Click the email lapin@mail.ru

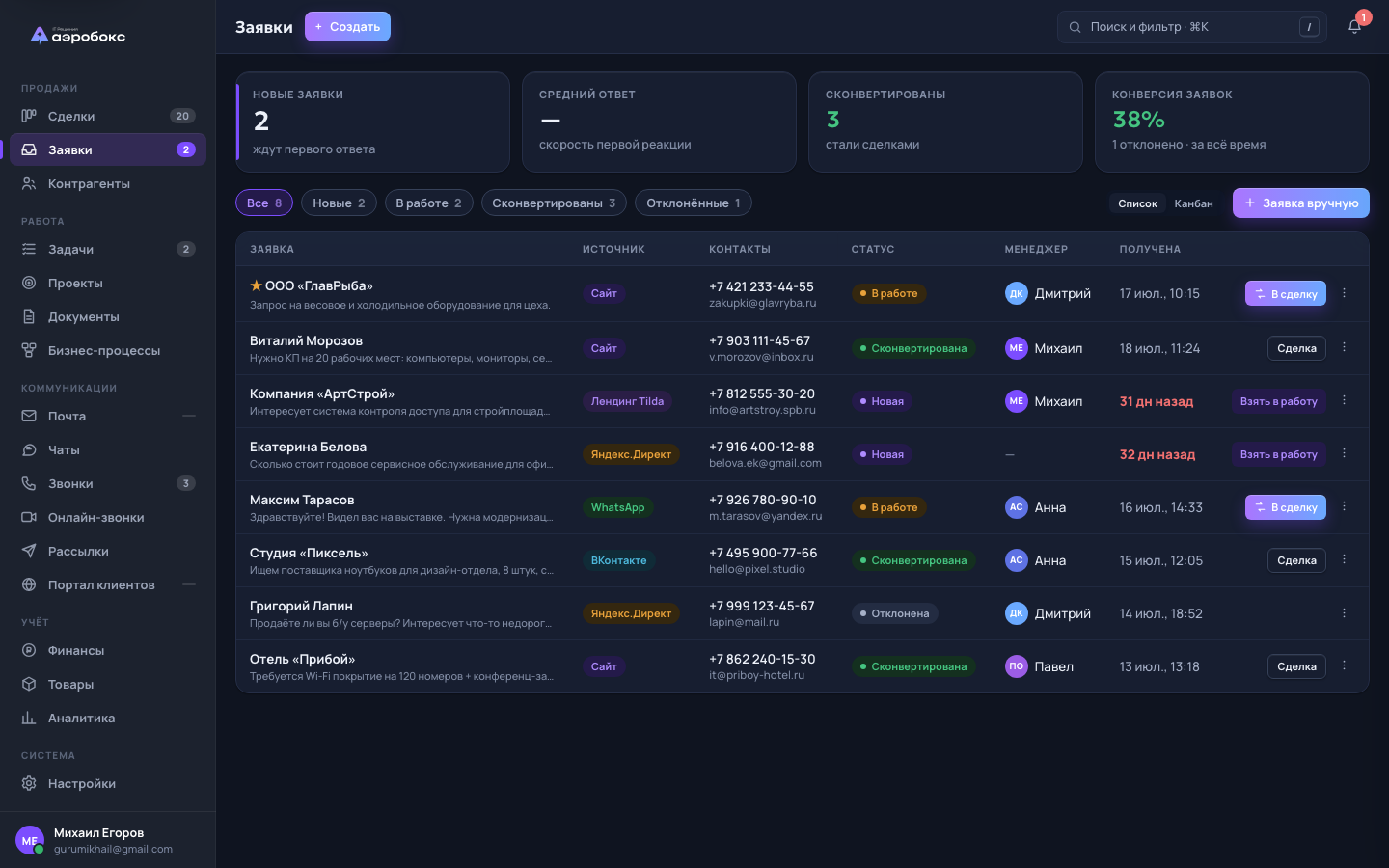point(744,622)
